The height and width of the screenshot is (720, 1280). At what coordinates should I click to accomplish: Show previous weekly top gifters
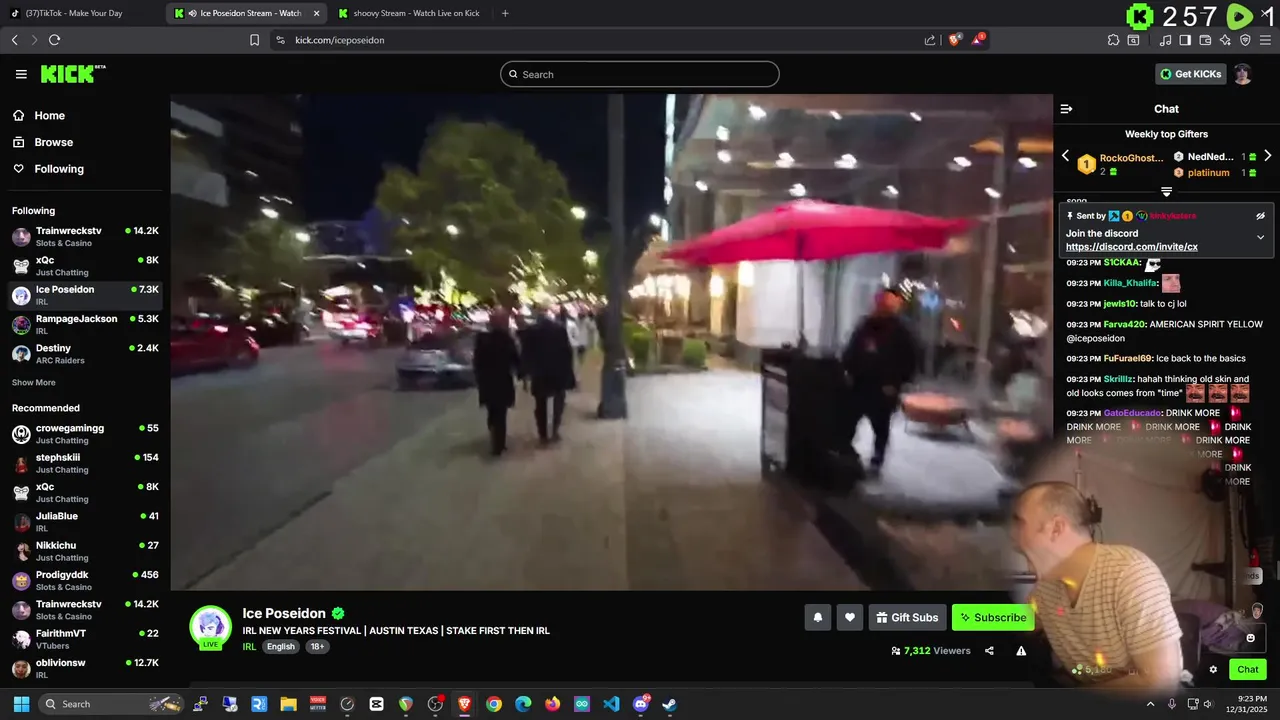1065,156
